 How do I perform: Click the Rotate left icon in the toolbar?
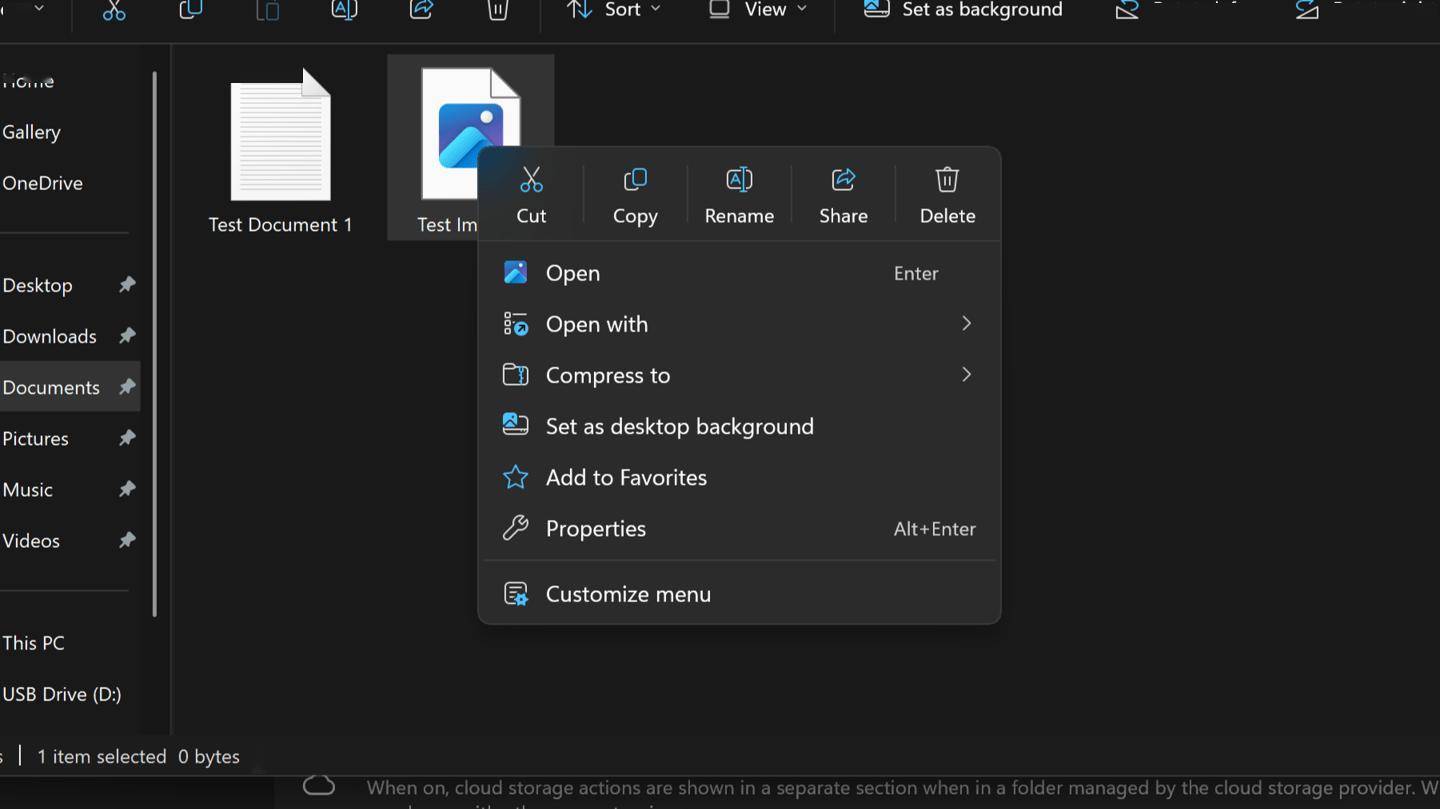click(1127, 10)
